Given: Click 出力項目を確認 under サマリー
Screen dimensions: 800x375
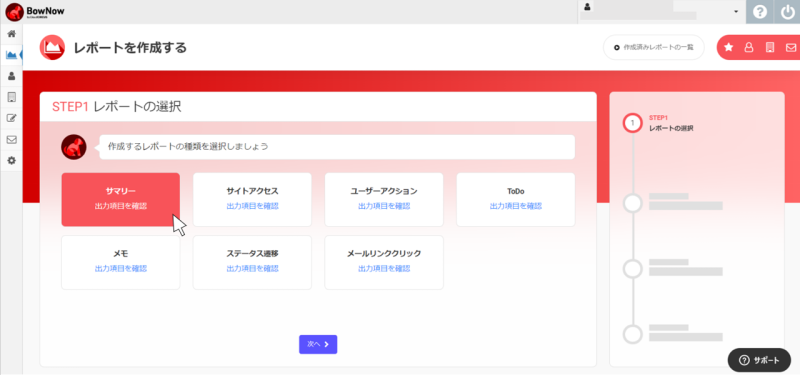Looking at the screenshot, I should point(121,207).
